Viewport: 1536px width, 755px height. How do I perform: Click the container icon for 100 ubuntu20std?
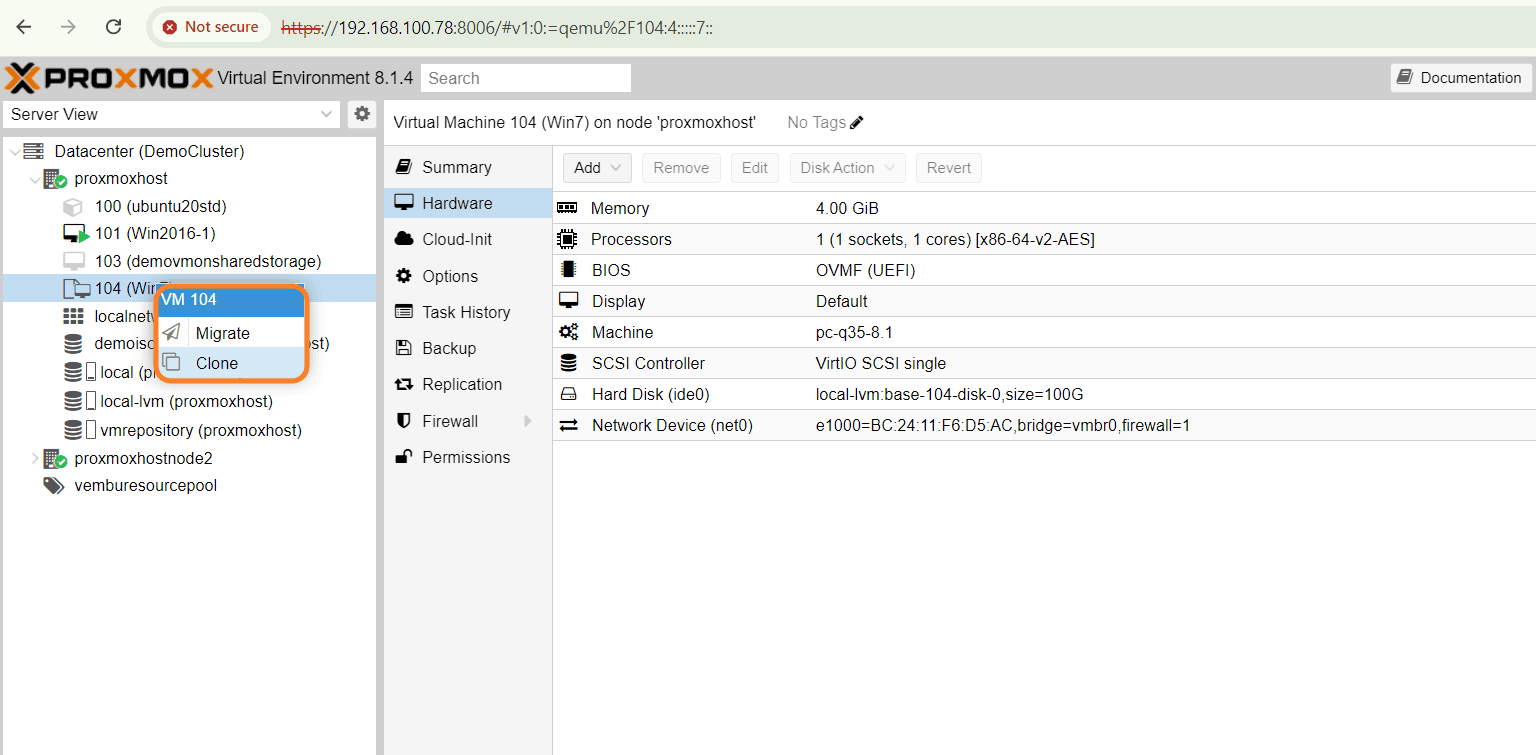click(73, 207)
